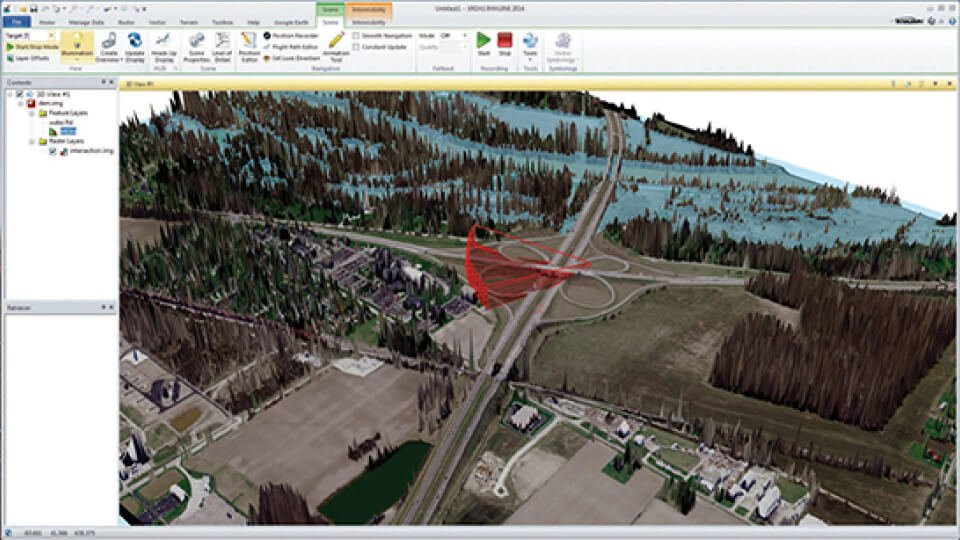This screenshot has height=540, width=960.
Task: Click the red Stop recording button
Action: pos(504,43)
